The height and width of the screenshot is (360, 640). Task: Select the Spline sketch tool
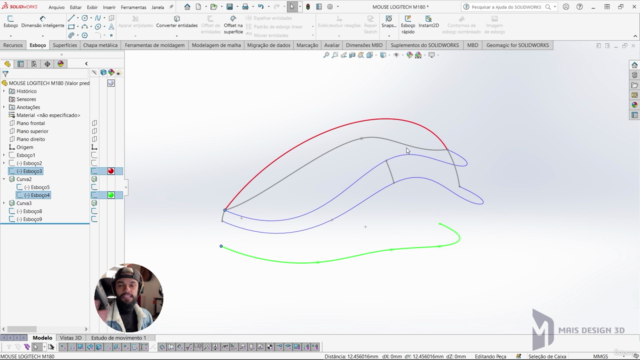pos(98,18)
